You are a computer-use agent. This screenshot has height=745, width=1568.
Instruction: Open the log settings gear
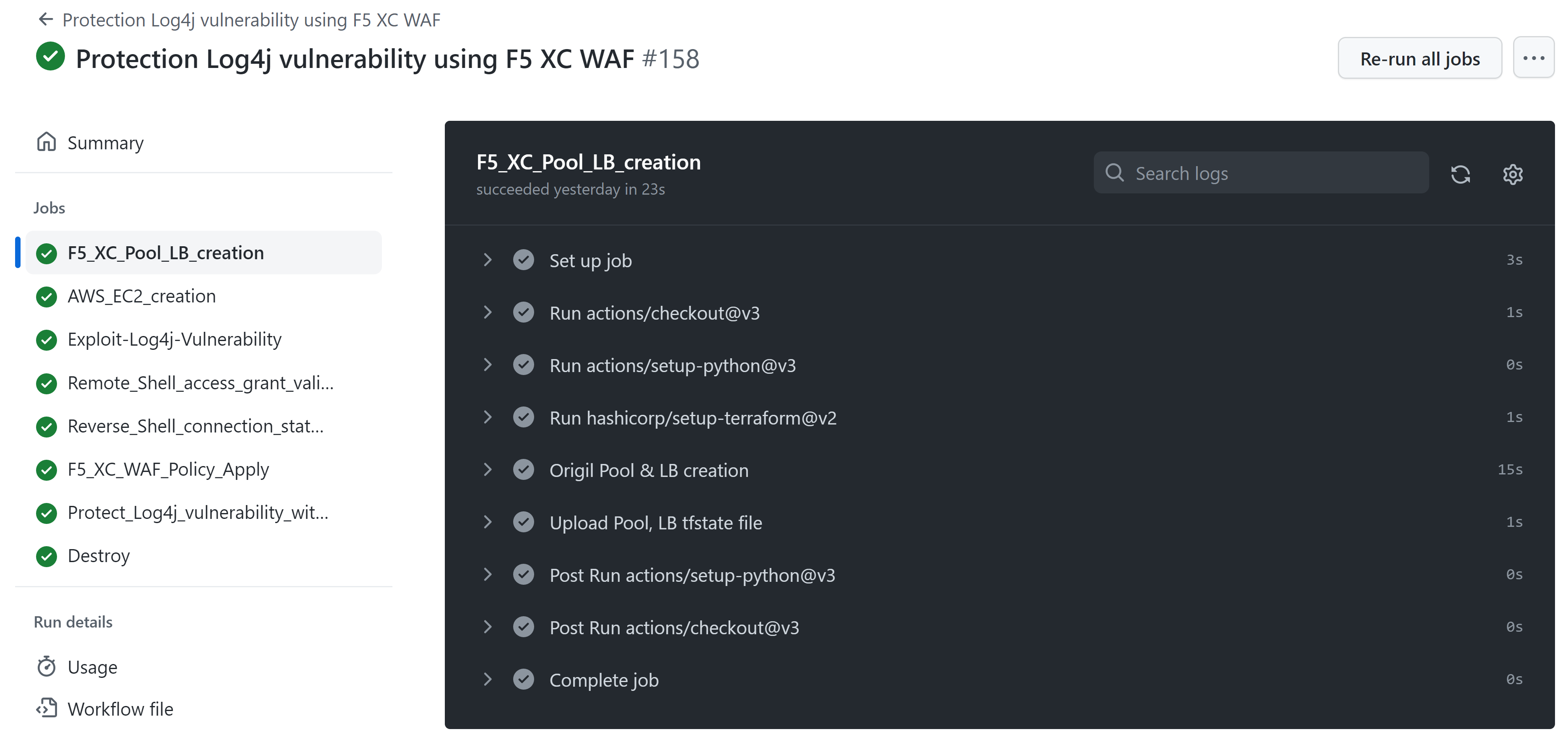coord(1513,175)
